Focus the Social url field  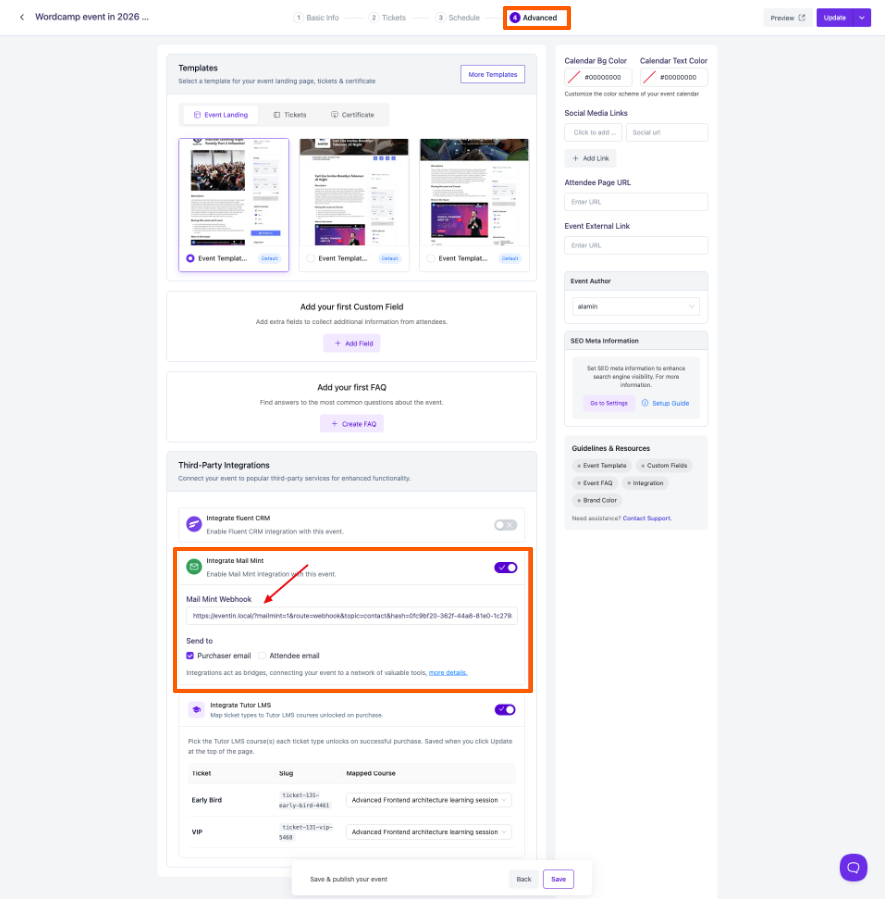(x=667, y=132)
